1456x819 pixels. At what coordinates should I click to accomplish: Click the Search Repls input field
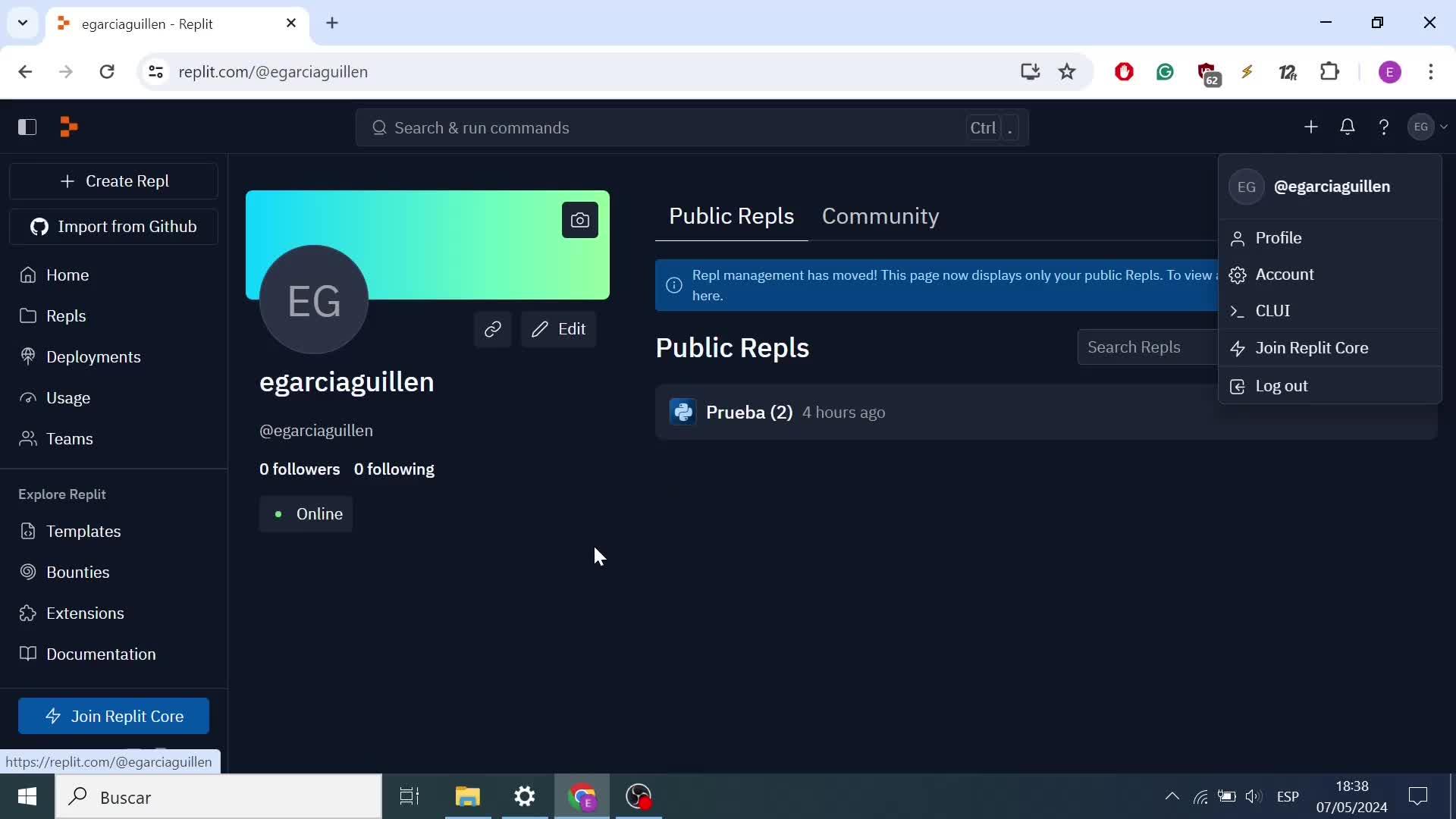pyautogui.click(x=1145, y=347)
